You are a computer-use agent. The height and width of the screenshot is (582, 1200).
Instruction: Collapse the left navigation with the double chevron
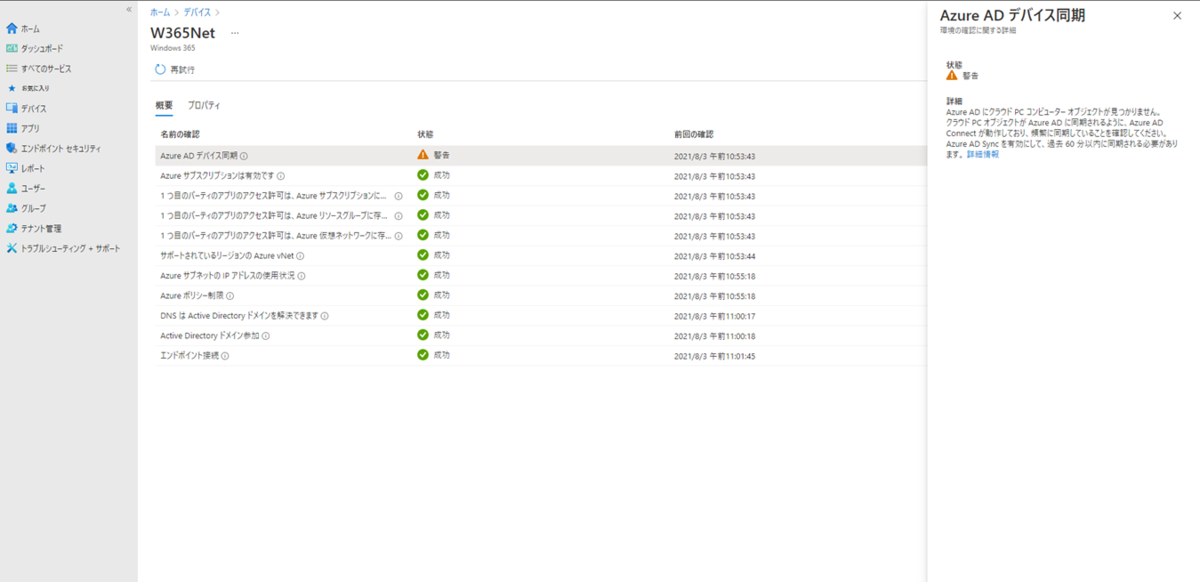point(128,9)
